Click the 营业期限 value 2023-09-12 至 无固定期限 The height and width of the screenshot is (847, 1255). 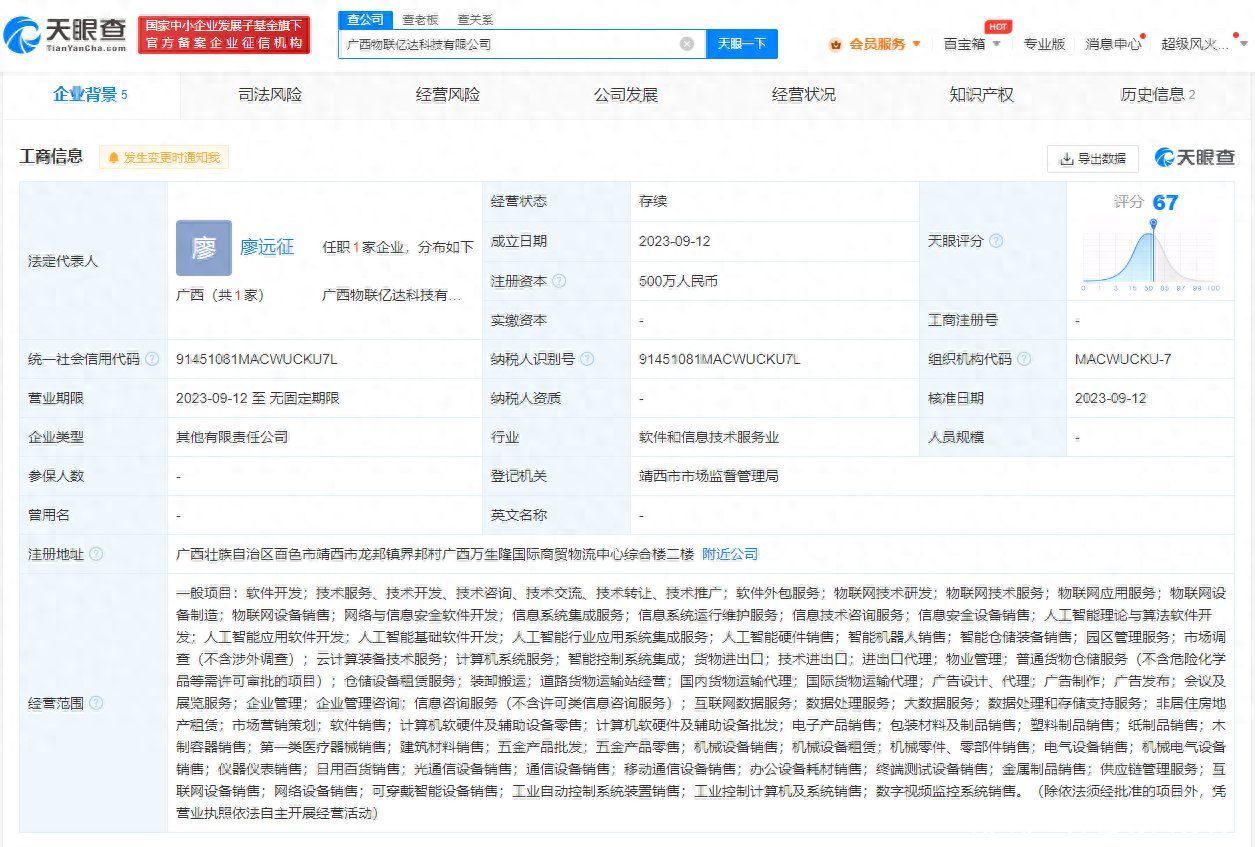[x=258, y=398]
